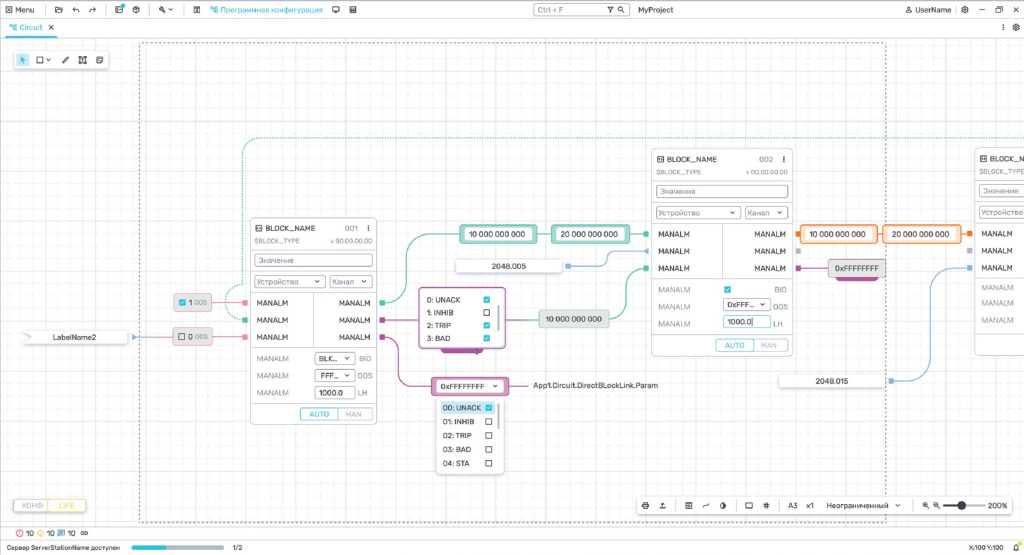
Task: Click AUTO button in block 002
Action: 733,345
